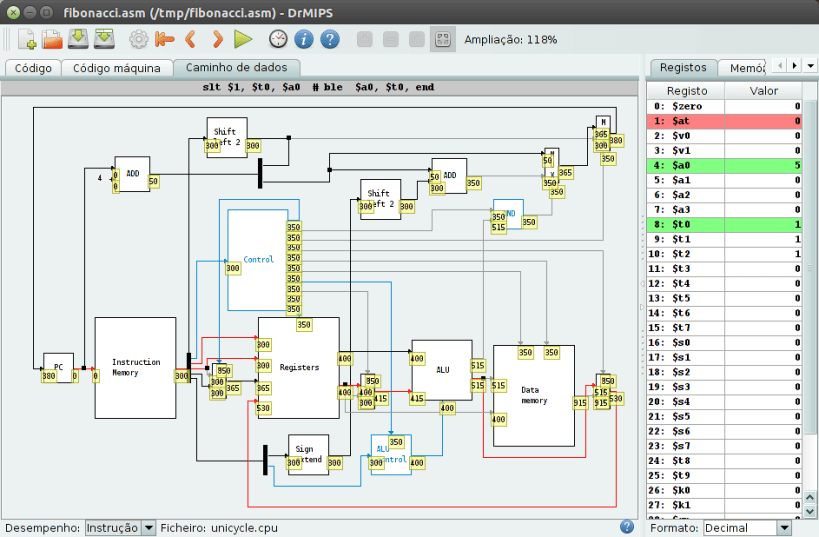Expand the side panel tab list arrow

click(x=808, y=66)
